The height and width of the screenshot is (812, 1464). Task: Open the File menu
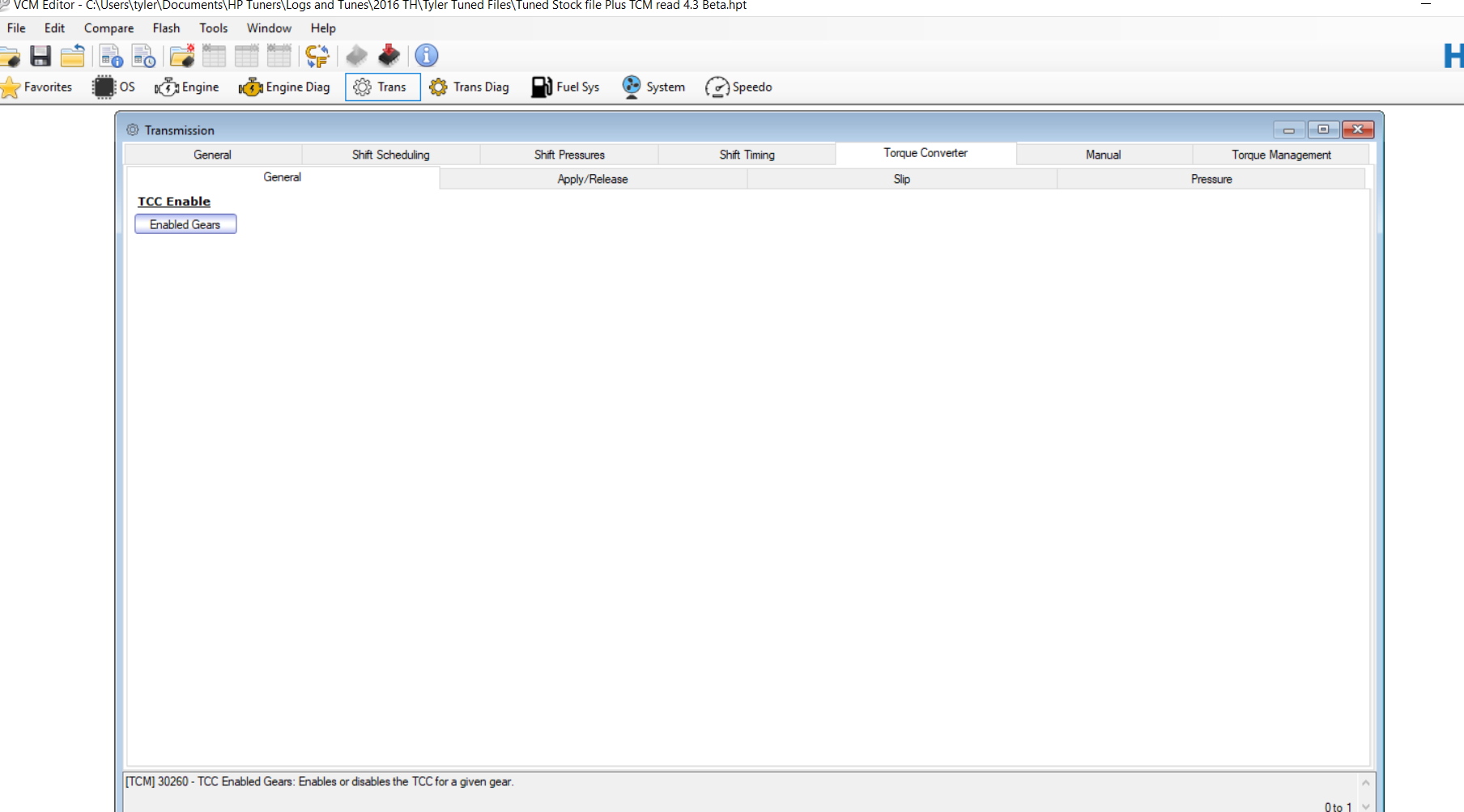16,28
